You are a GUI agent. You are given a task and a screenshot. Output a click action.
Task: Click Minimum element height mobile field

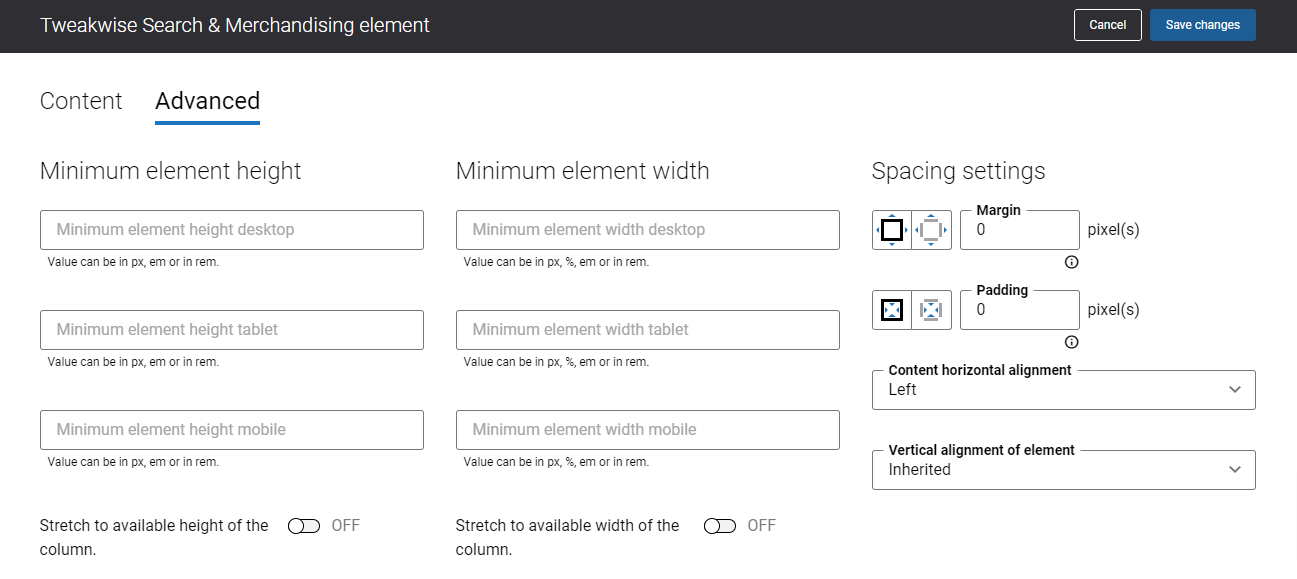(x=232, y=430)
